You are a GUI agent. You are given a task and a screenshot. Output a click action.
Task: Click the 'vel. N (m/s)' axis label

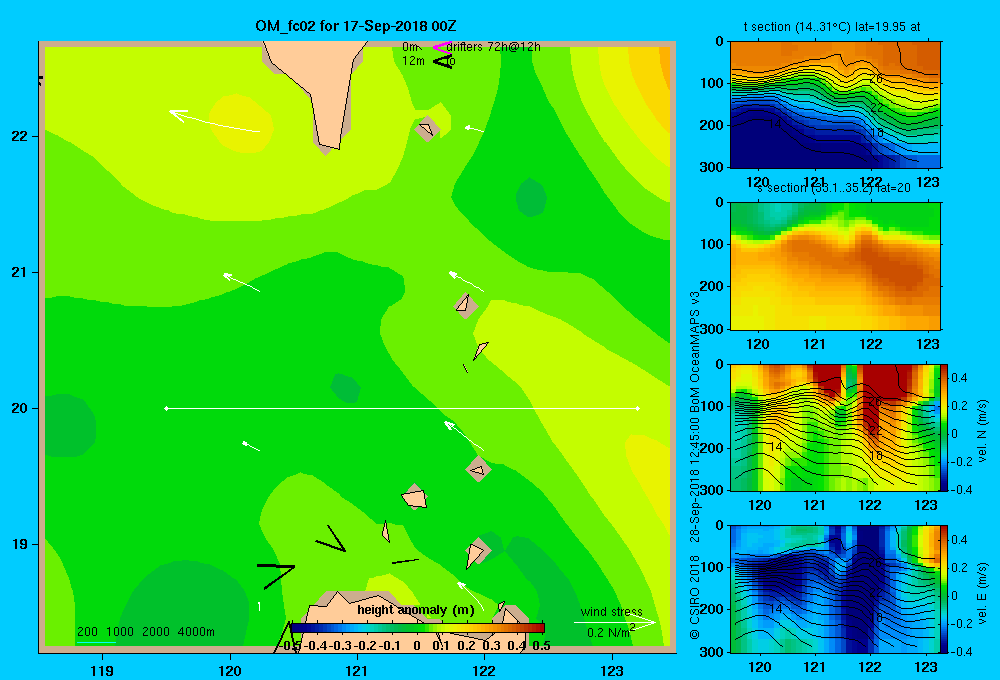[983, 431]
